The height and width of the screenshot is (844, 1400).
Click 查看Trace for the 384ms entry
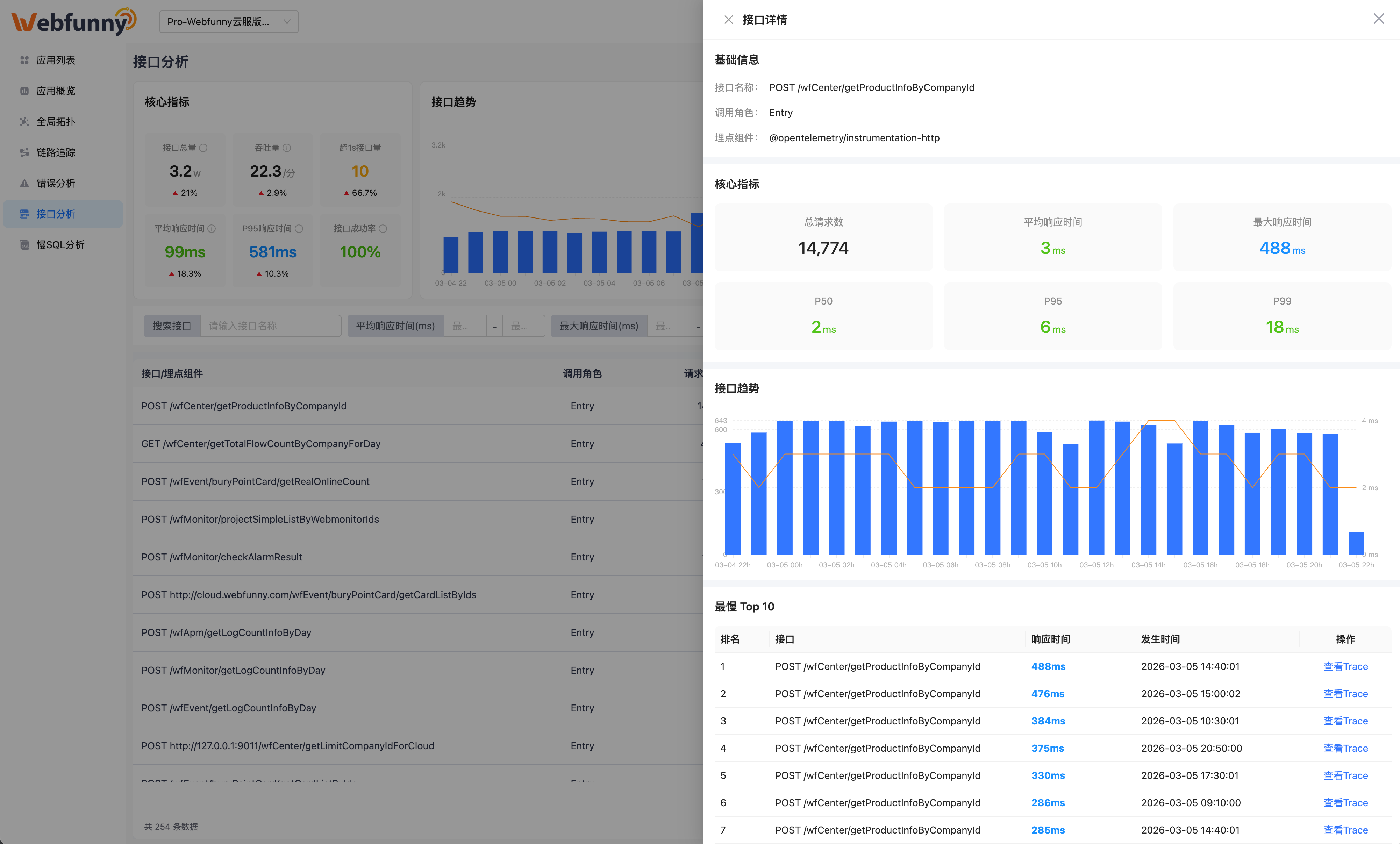[1345, 721]
